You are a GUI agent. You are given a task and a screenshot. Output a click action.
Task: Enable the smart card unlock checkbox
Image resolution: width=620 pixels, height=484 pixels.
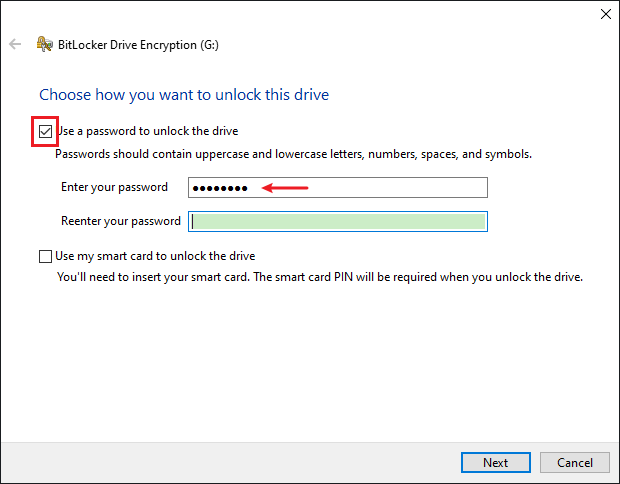45,256
